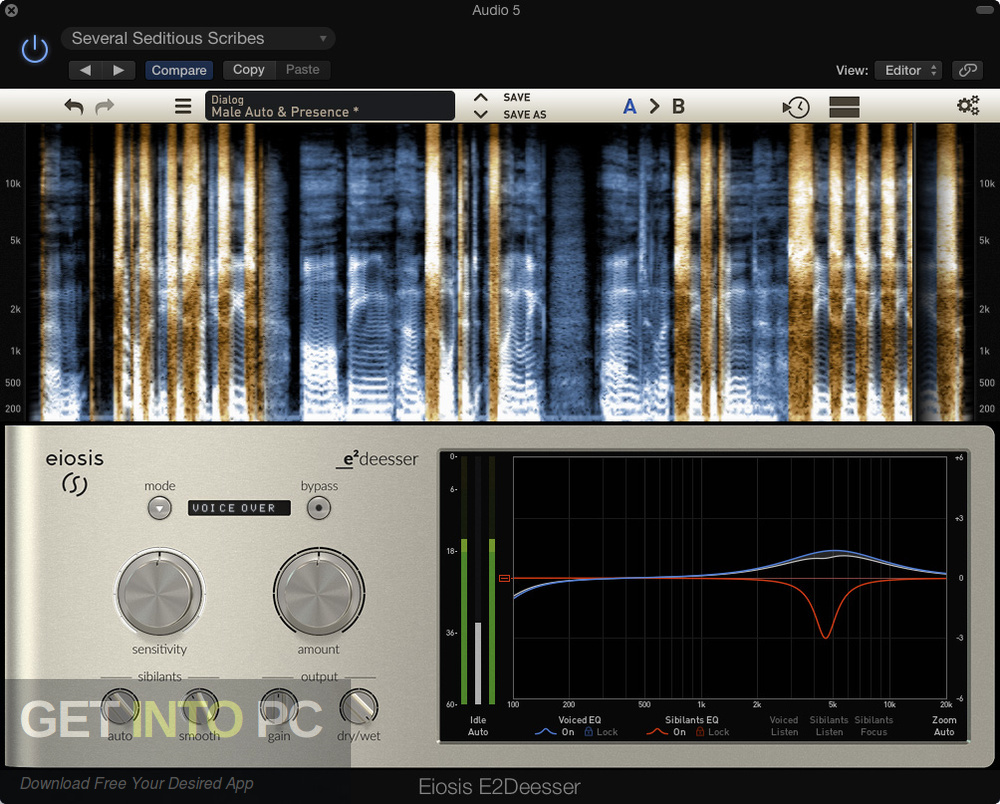This screenshot has width=1000, height=804.
Task: Copy A to B with the arrow
Action: pyautogui.click(x=654, y=106)
